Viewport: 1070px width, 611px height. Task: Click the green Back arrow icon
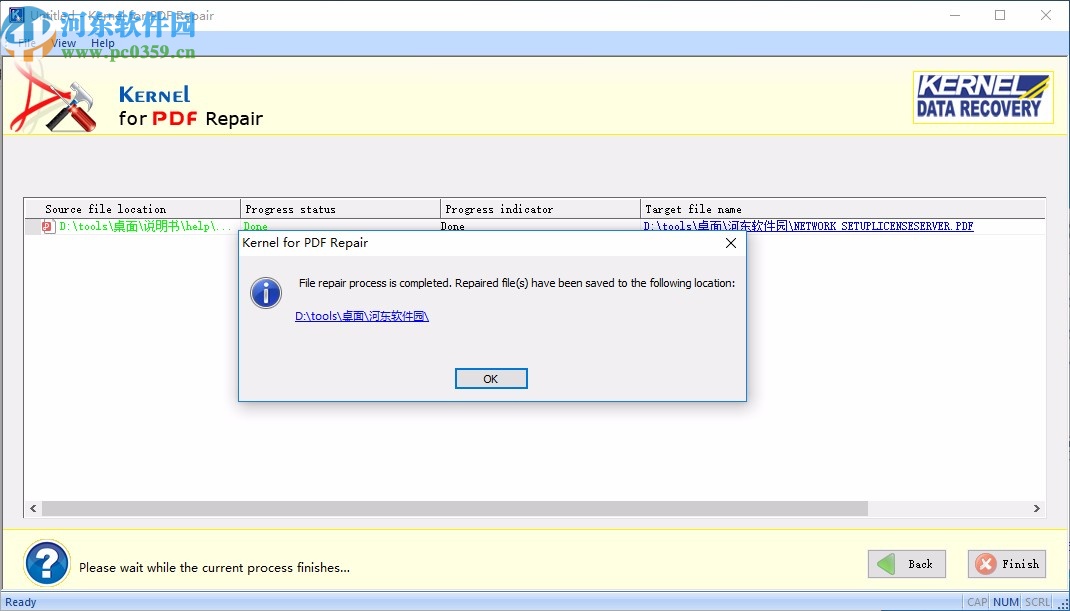pyautogui.click(x=885, y=563)
